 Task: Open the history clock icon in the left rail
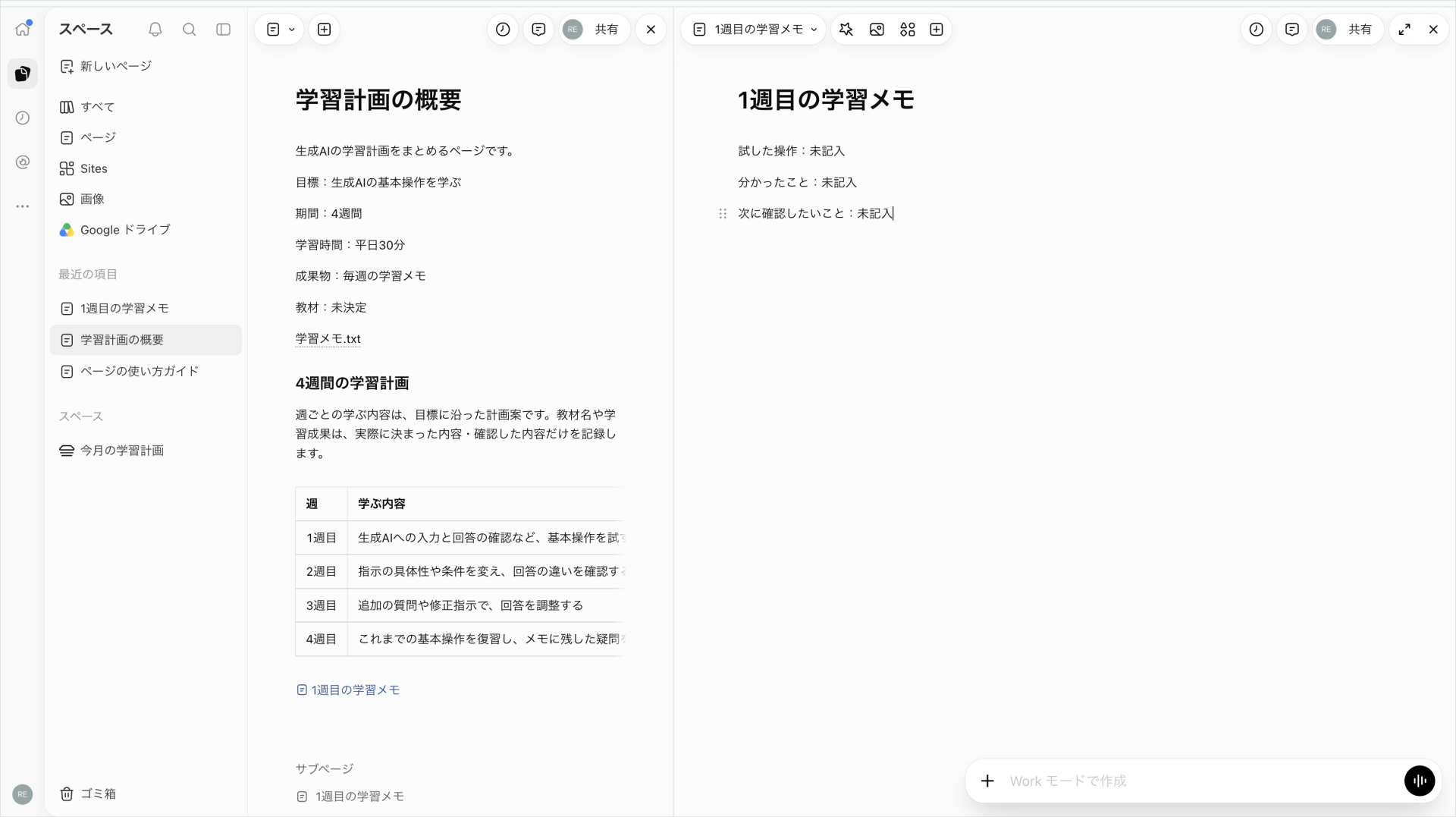click(x=23, y=118)
